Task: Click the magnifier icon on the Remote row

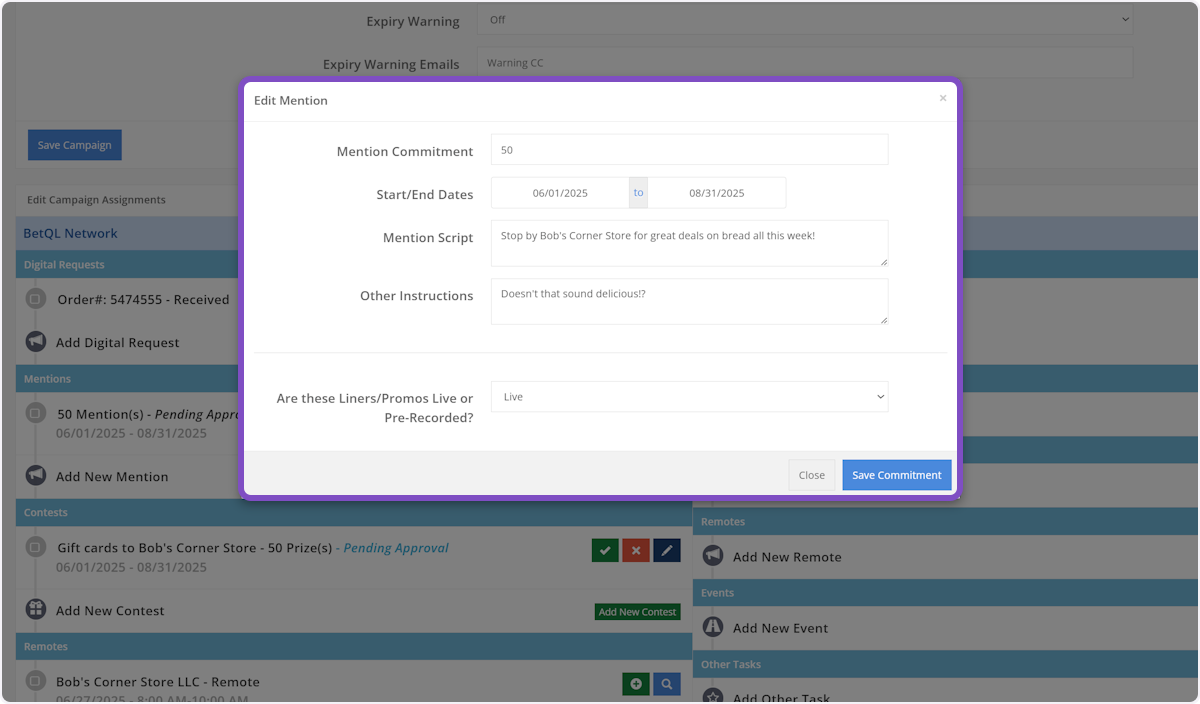Action: [667, 684]
